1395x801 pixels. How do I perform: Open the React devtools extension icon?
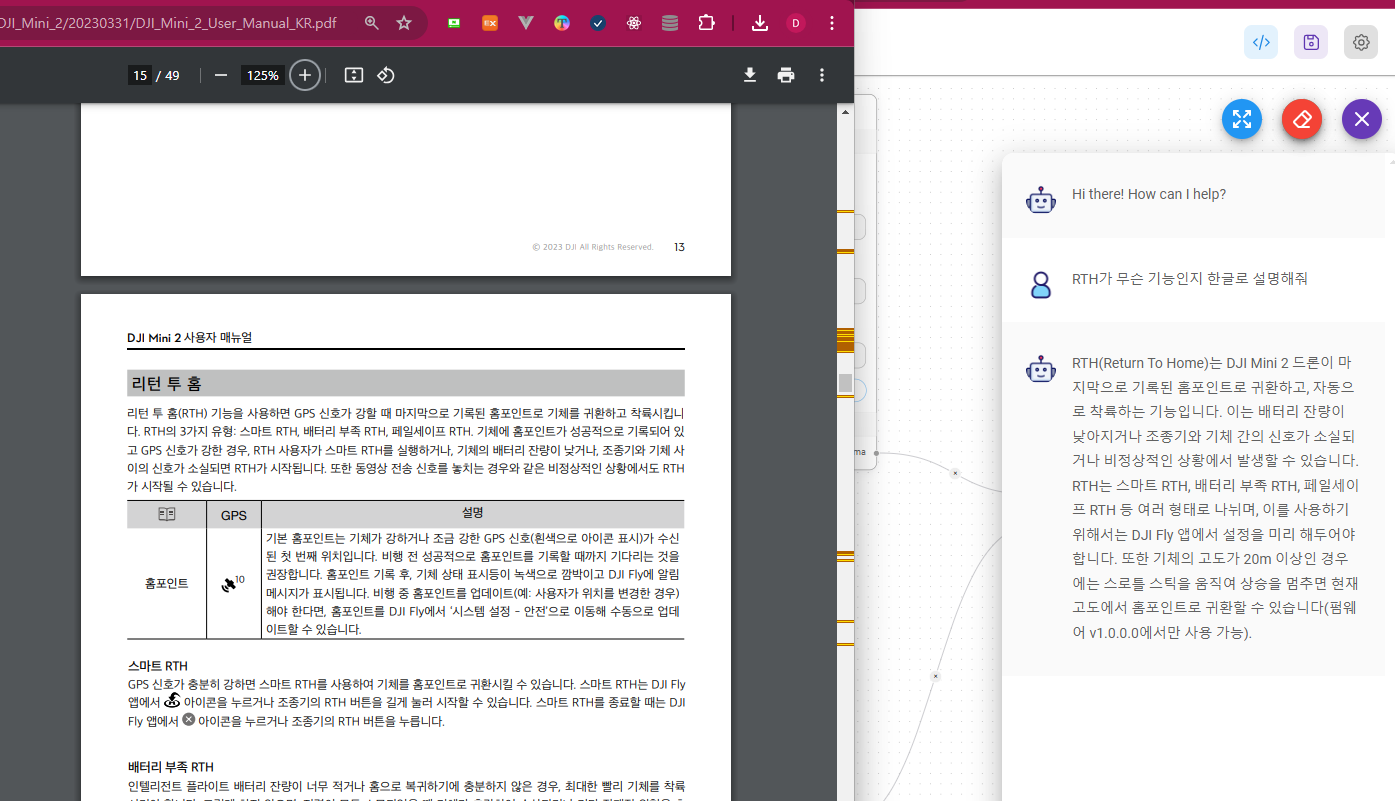coord(634,23)
